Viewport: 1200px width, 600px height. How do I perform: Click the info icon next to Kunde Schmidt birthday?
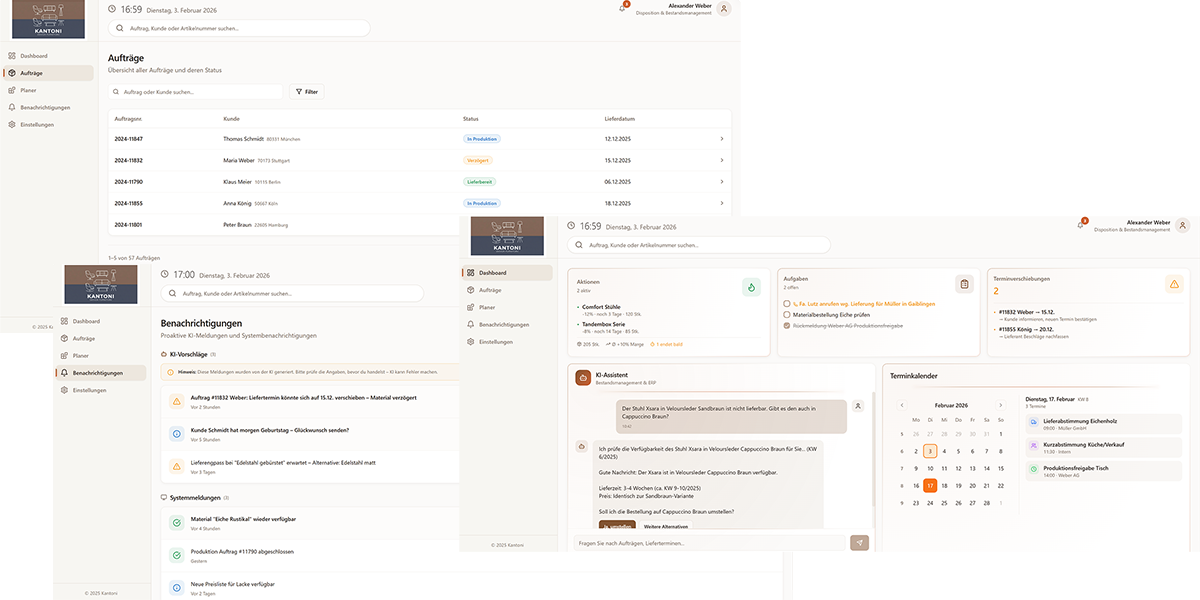175,434
